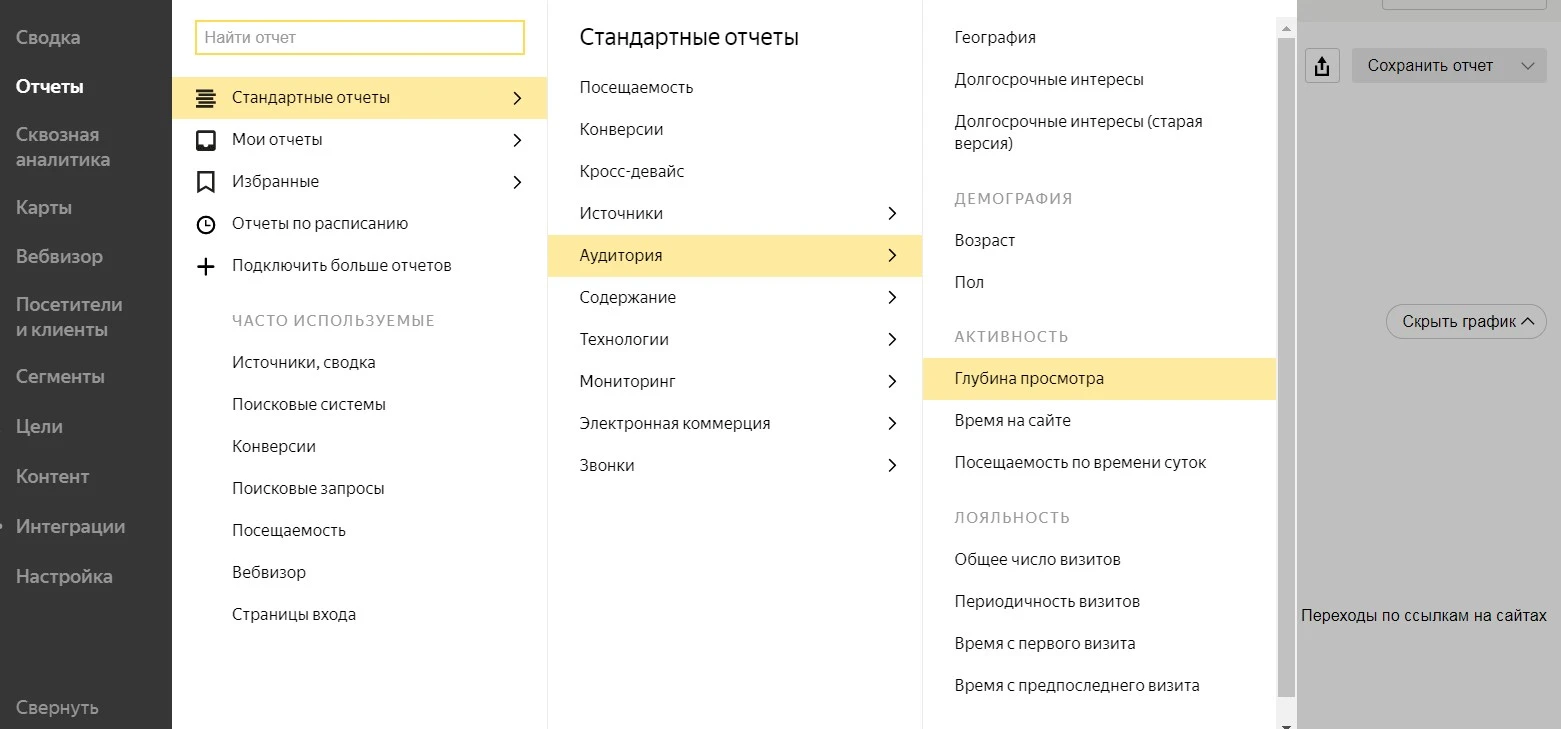Click the My reports inbox icon
1561x729 pixels.
point(206,140)
